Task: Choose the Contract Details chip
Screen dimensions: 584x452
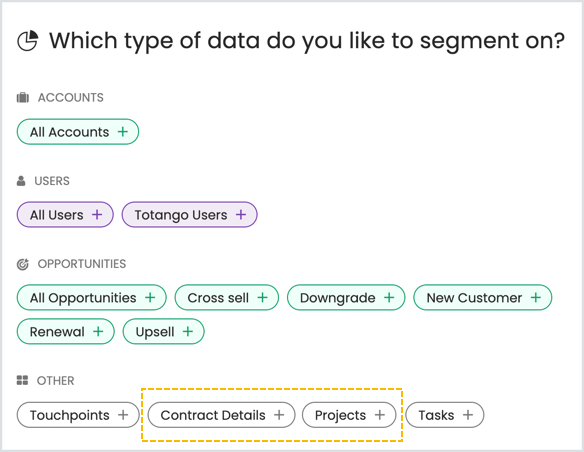Action: pyautogui.click(x=221, y=415)
